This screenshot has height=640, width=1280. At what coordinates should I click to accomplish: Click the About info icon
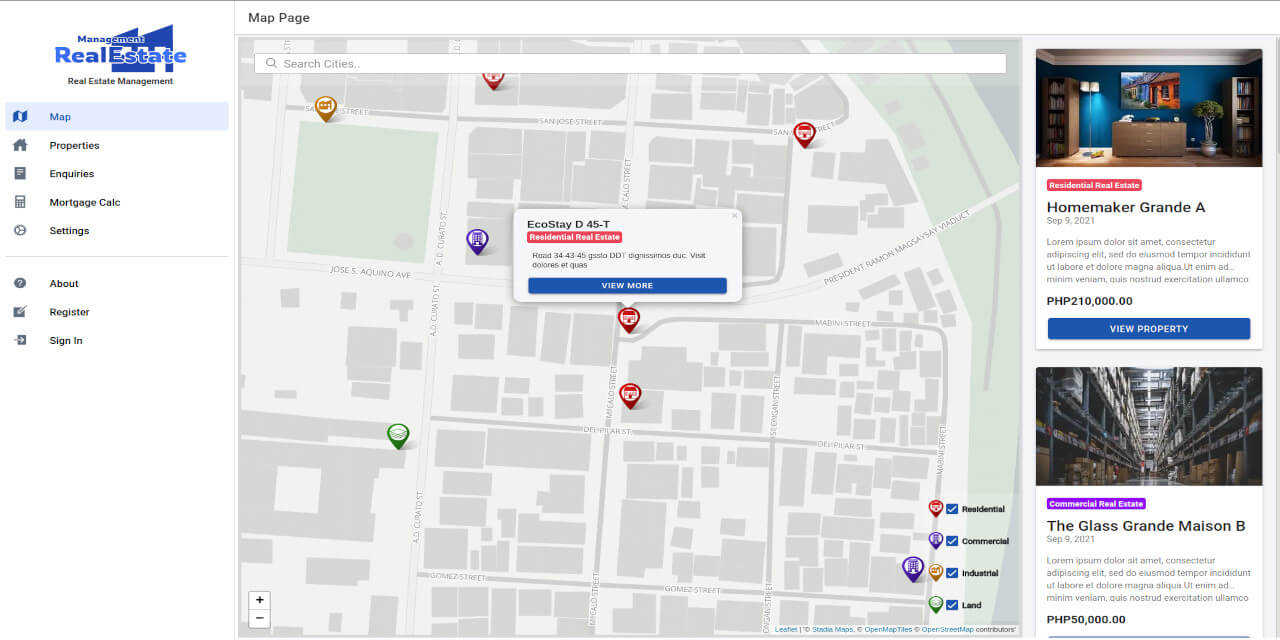20,283
